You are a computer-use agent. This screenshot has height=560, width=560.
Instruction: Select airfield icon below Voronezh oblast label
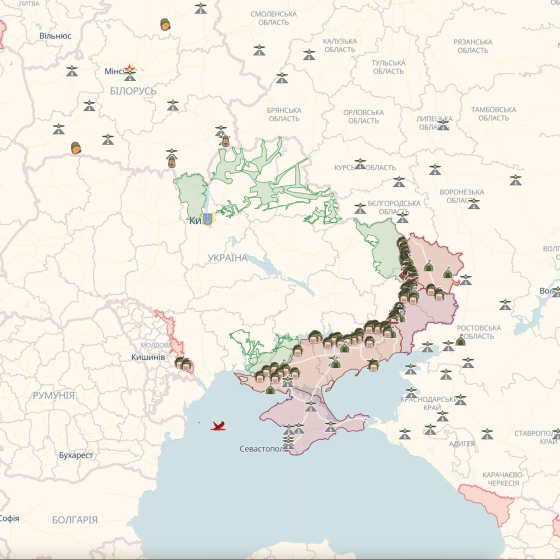pyautogui.click(x=474, y=204)
